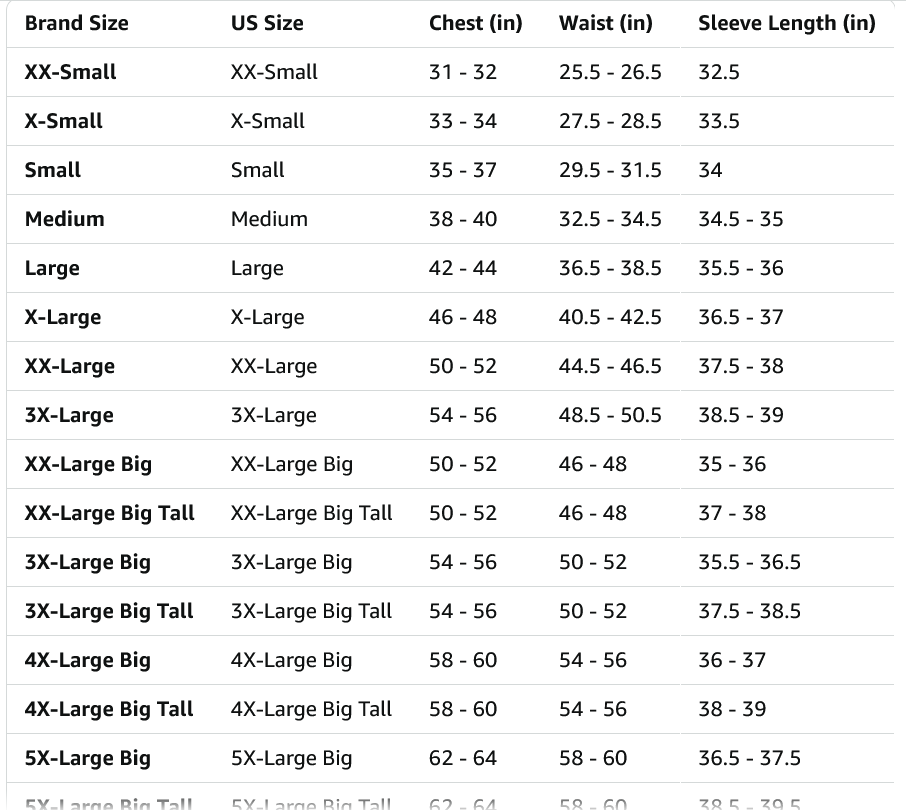Select the bold XX-Large Big Tall cell
The image size is (906, 810).
click(x=109, y=513)
